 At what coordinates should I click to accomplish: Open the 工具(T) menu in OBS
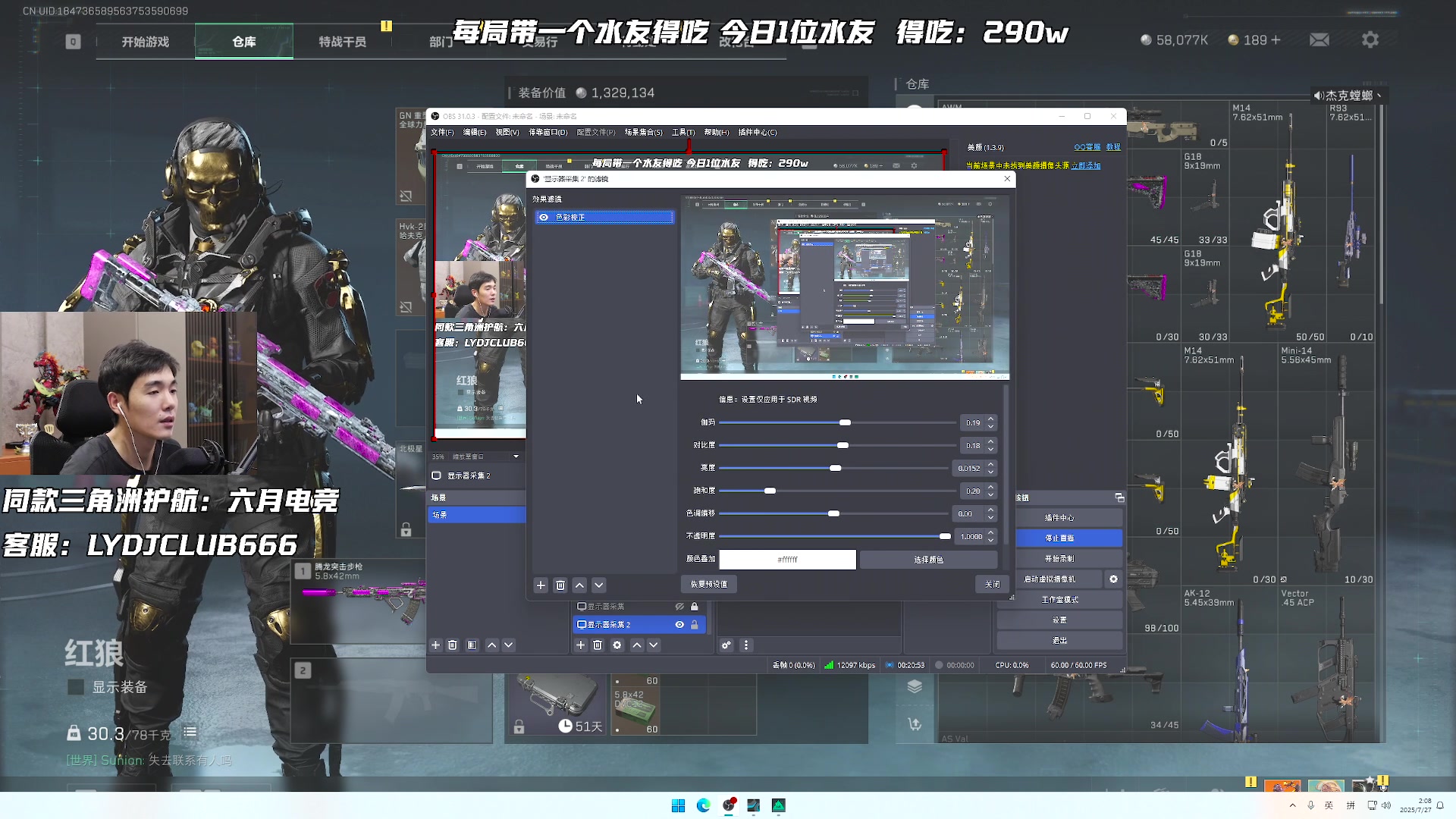pyautogui.click(x=683, y=133)
